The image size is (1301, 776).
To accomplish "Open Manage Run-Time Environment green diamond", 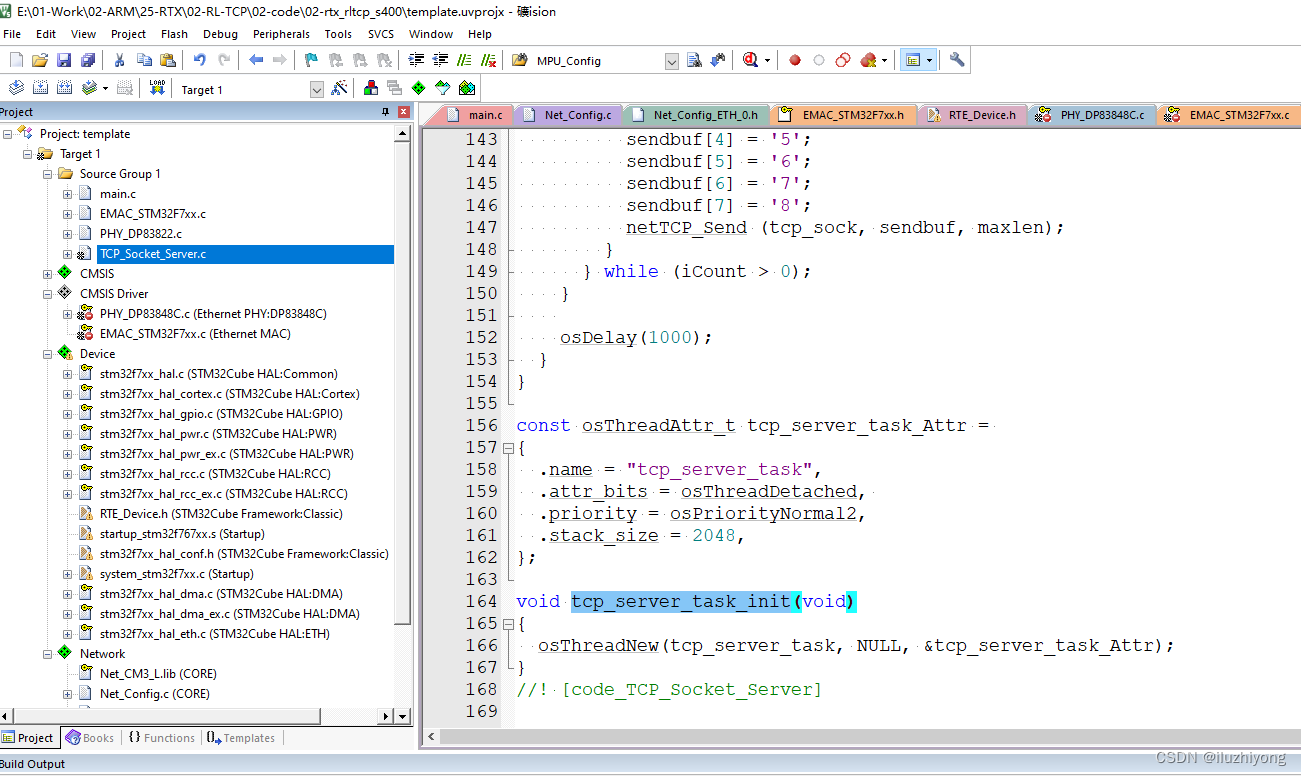I will [x=418, y=88].
